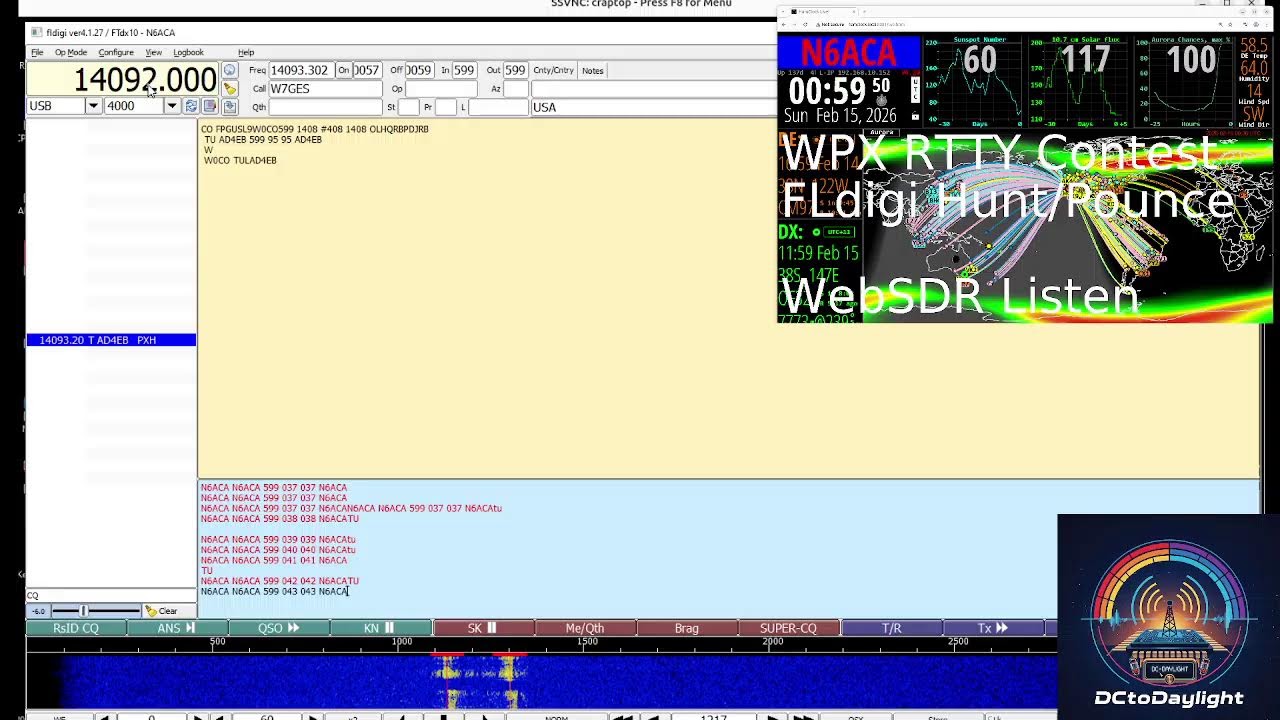
Task: Expand the 4000 bandwidth dropdown
Action: click(172, 106)
